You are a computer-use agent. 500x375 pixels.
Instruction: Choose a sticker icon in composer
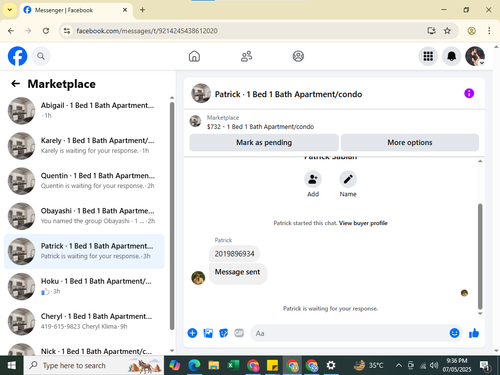(223, 333)
